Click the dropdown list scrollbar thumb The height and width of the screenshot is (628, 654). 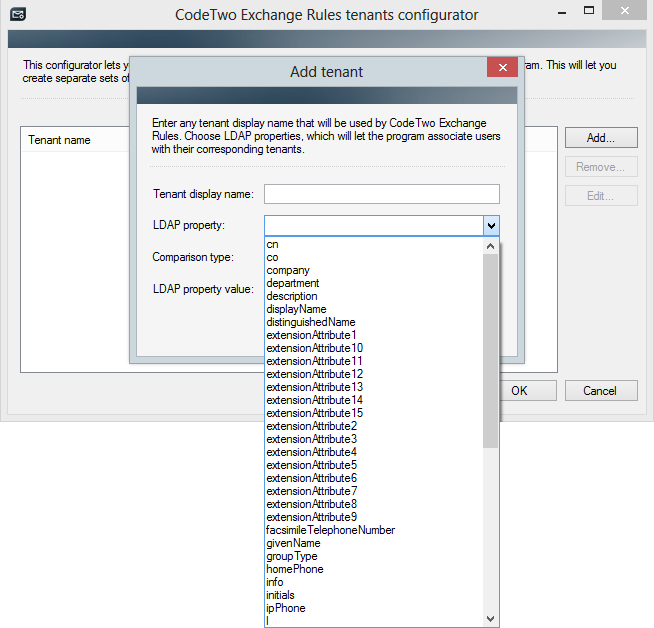[x=490, y=351]
